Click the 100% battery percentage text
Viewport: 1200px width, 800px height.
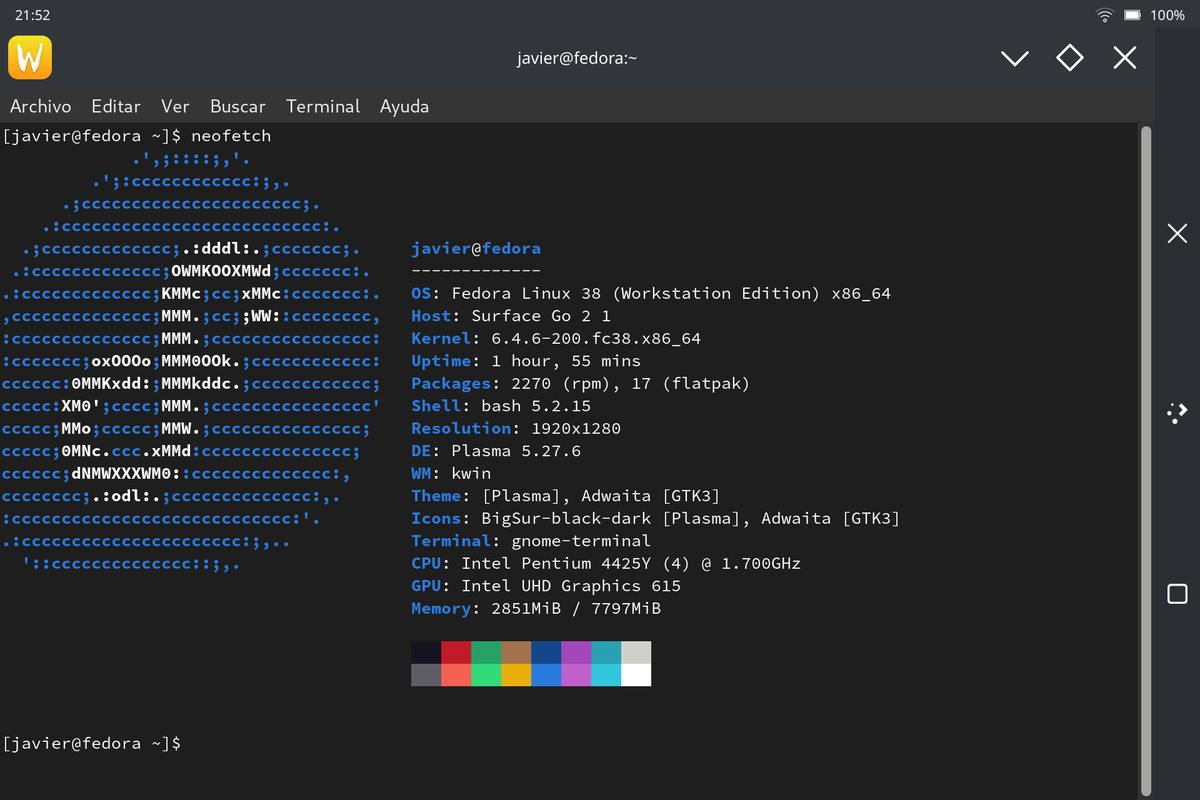click(1167, 15)
